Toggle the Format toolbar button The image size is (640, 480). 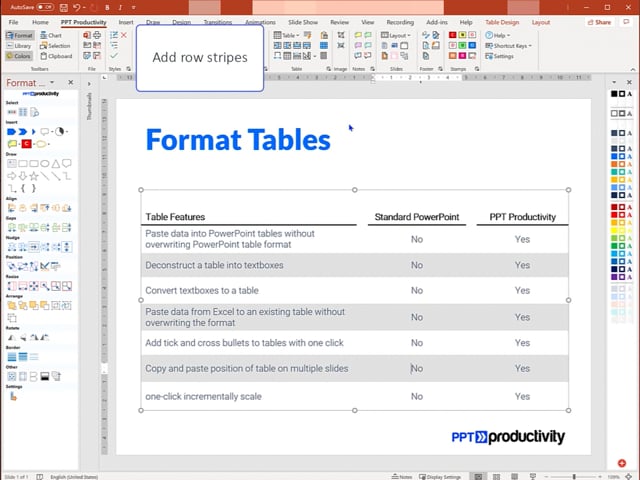[x=20, y=36]
